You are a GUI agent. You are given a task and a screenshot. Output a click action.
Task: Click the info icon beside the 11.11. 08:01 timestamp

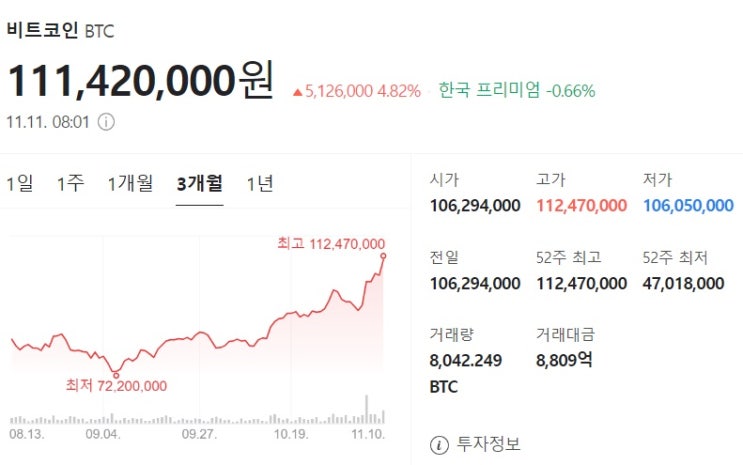click(106, 122)
